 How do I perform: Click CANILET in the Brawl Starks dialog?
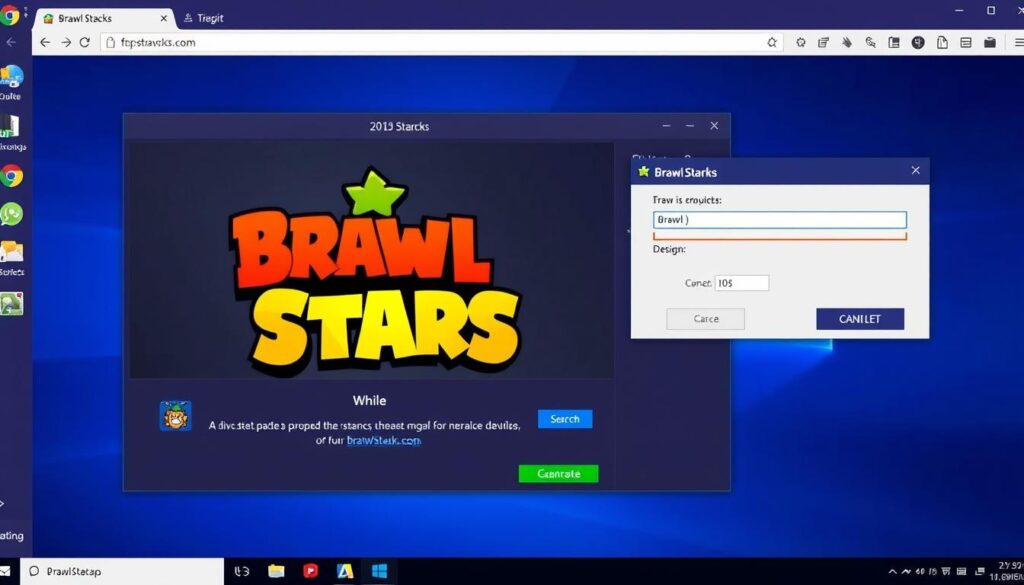click(860, 318)
